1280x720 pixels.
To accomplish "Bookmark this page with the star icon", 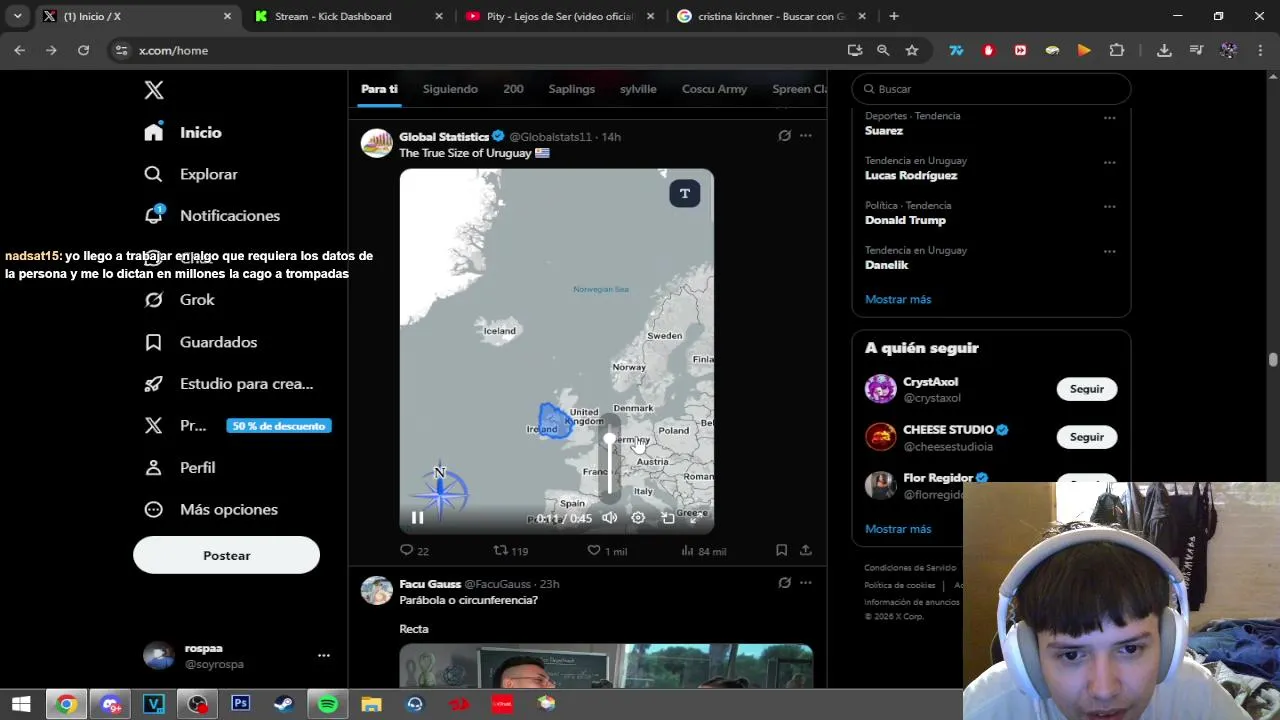I will point(912,50).
